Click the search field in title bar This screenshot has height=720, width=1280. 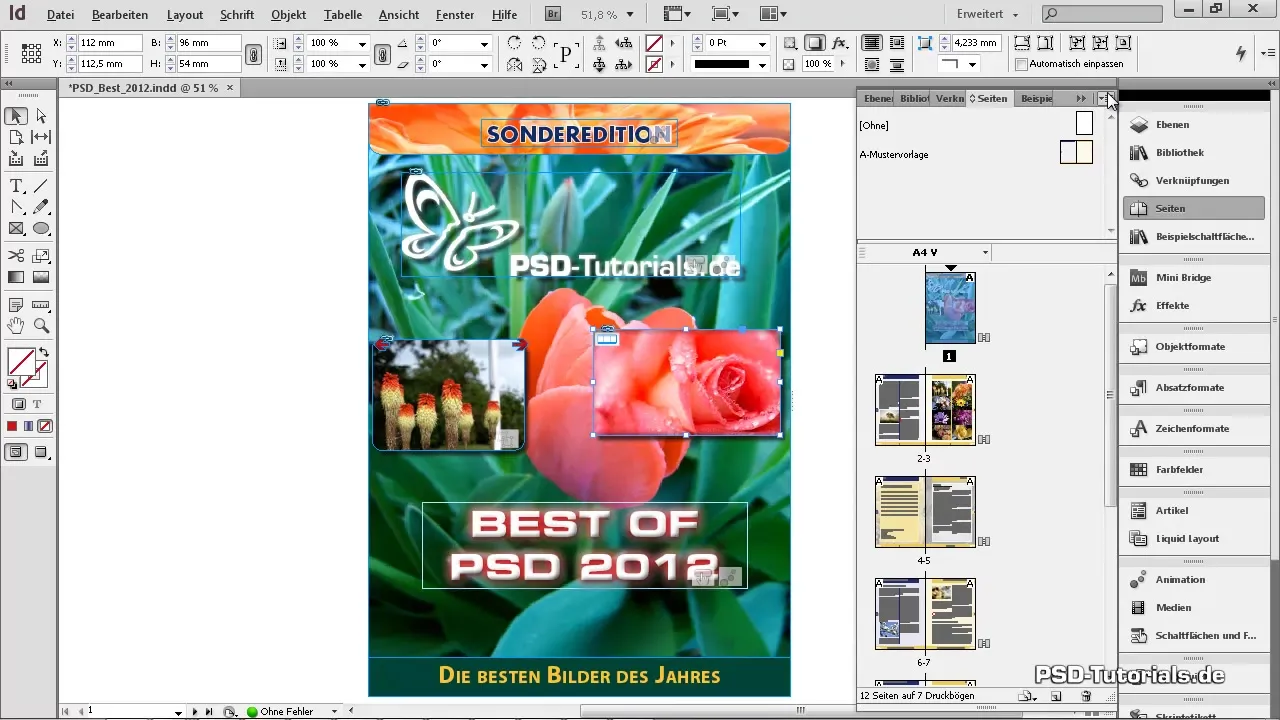pos(1101,15)
